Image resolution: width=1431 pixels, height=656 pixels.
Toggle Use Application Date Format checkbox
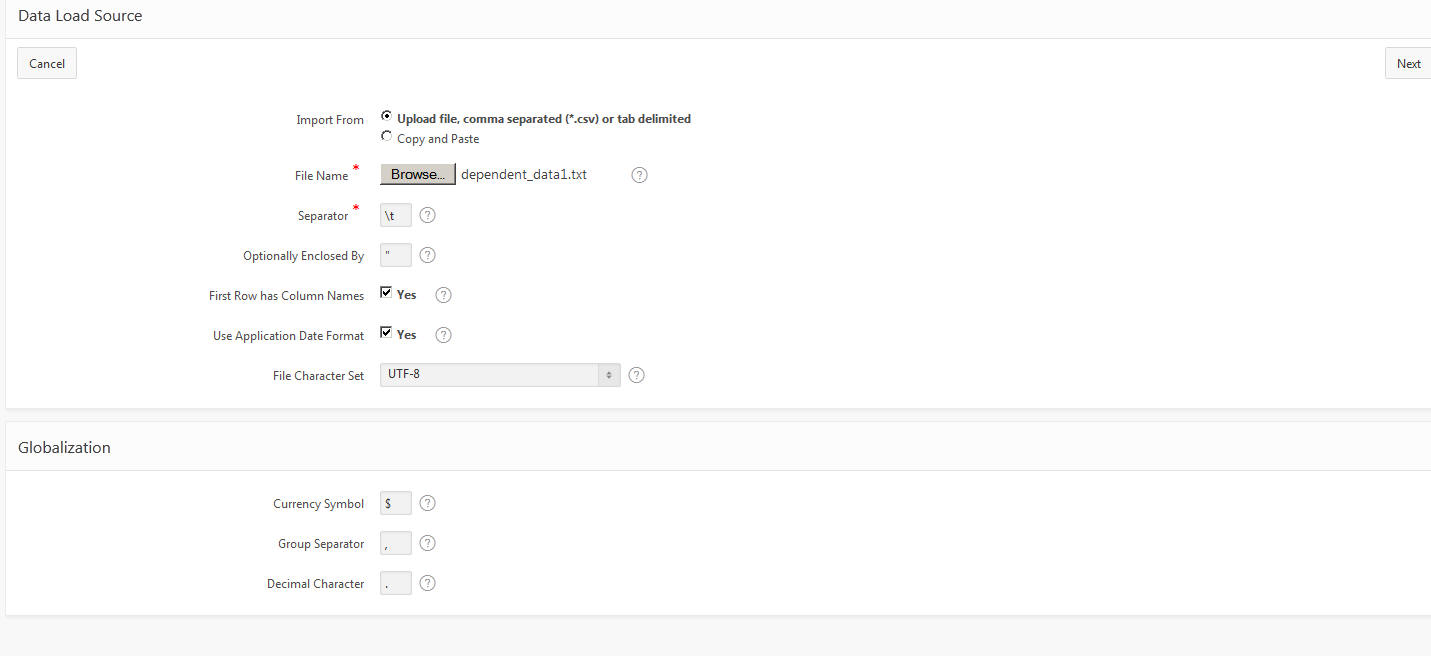point(386,333)
